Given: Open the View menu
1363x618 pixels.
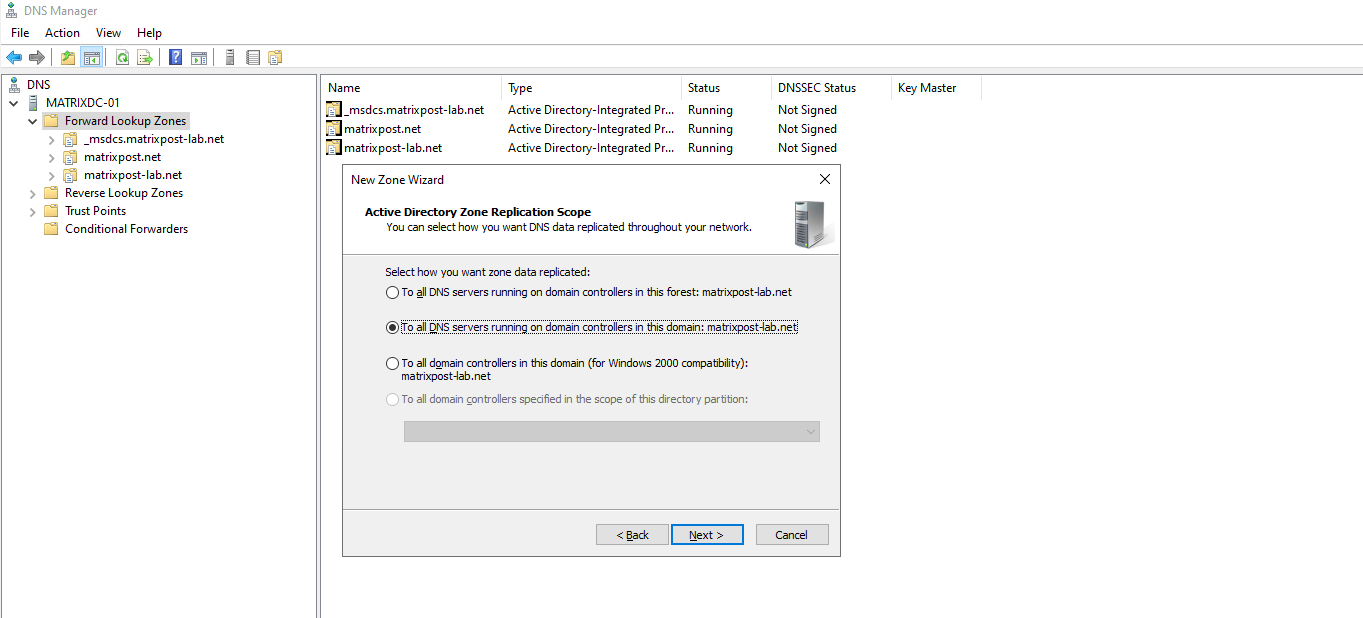Looking at the screenshot, I should click(108, 33).
